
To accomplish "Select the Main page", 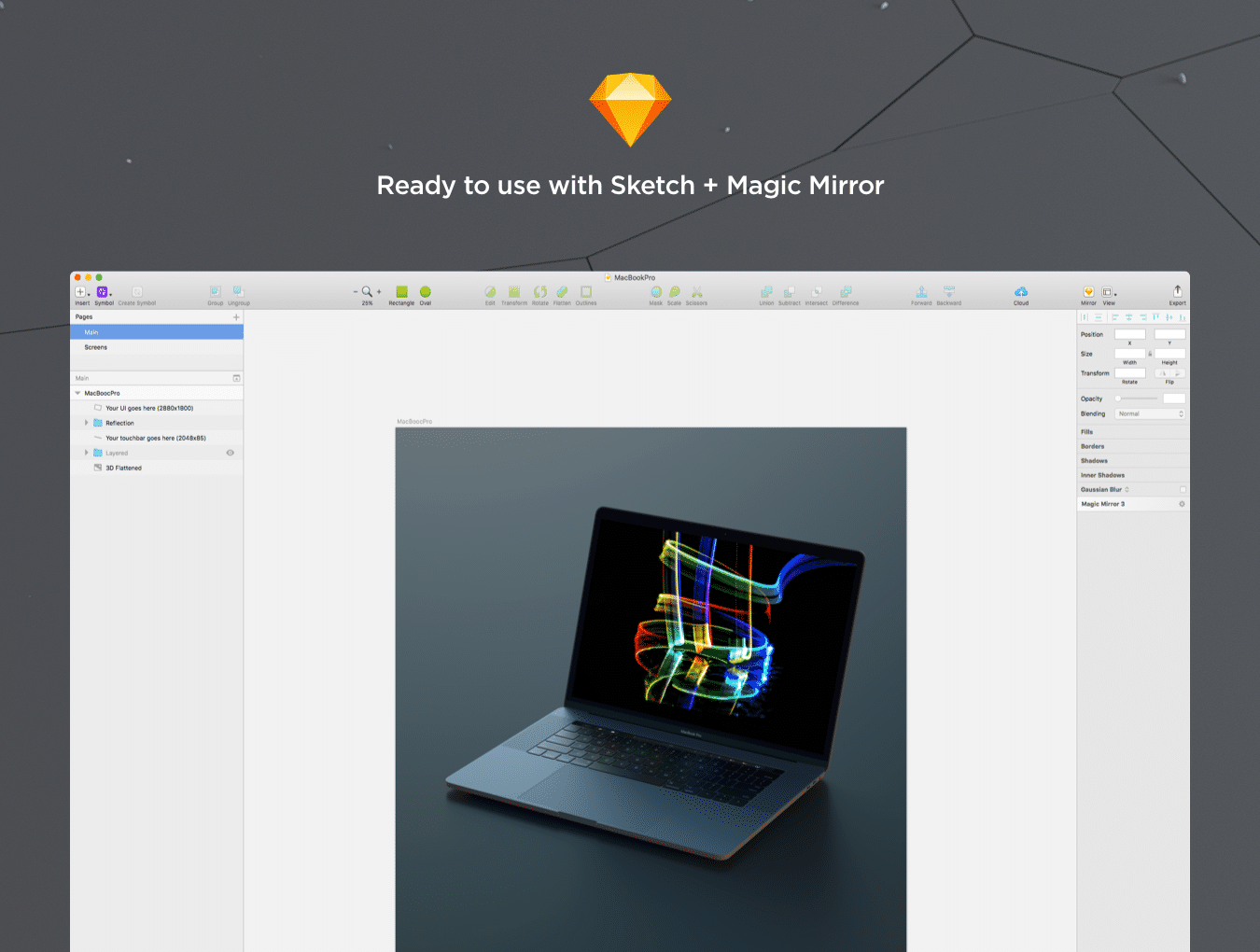I will [x=91, y=332].
